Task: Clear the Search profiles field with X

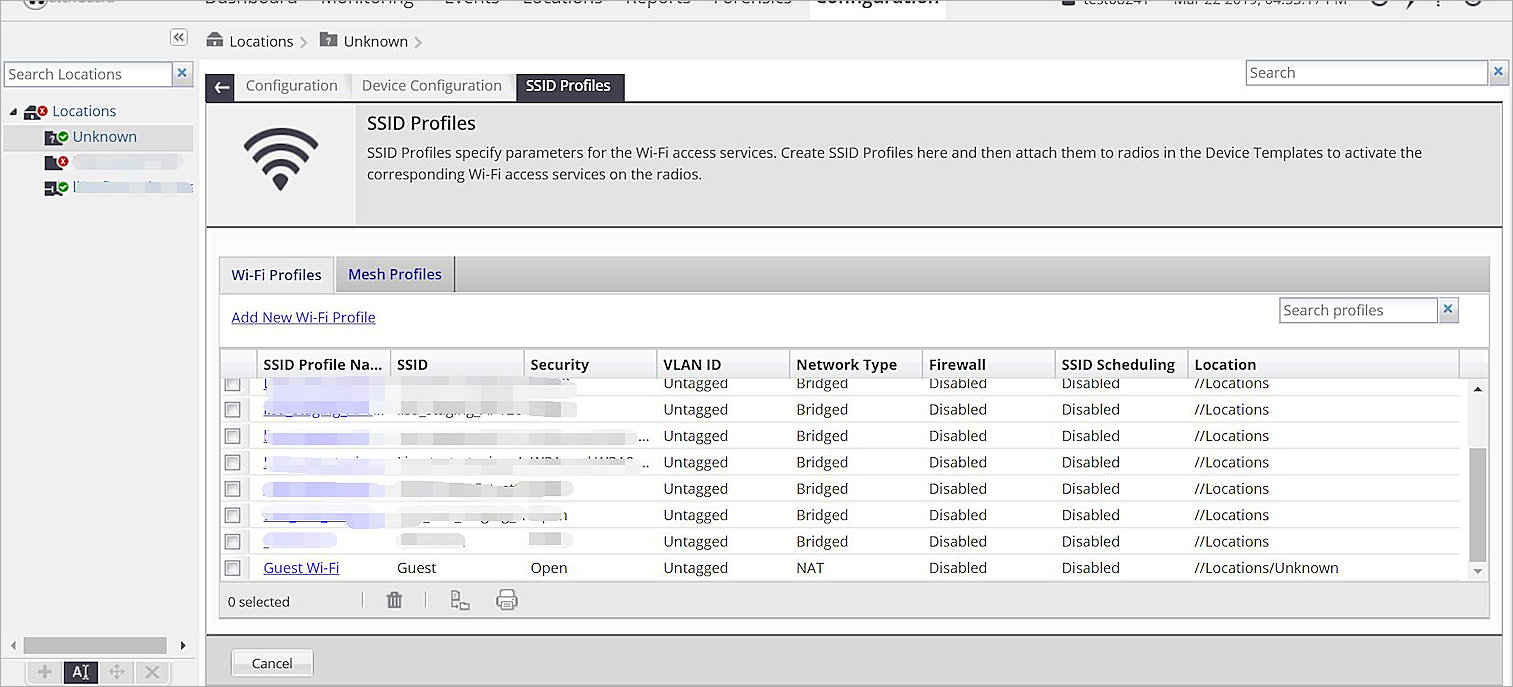Action: (x=1448, y=311)
